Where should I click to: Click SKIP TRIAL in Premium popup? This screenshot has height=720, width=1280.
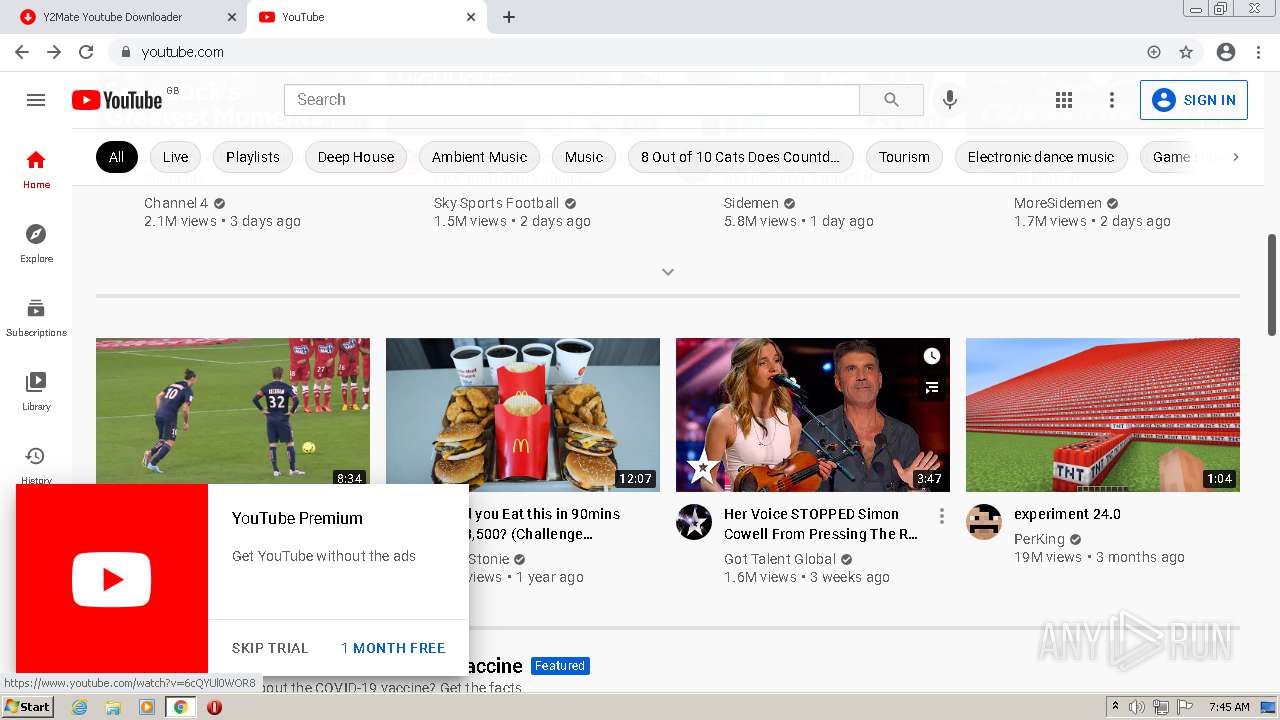point(270,648)
